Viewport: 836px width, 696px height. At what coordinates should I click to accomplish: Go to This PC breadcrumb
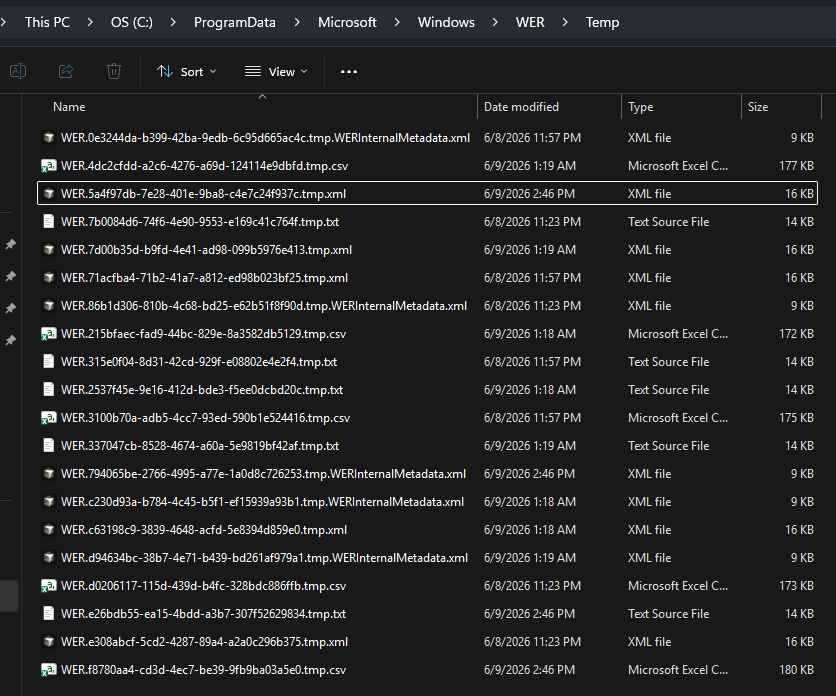[x=47, y=22]
